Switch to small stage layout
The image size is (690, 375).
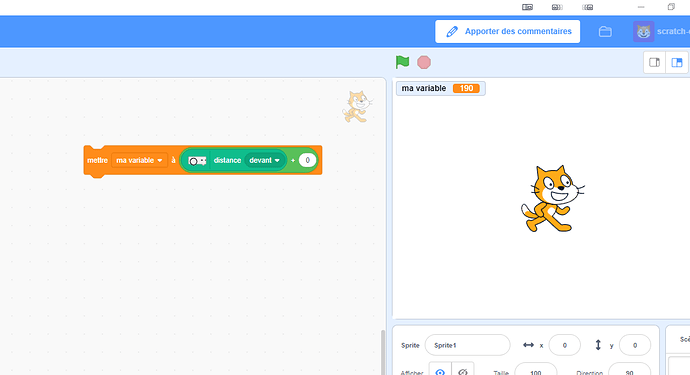tap(654, 62)
